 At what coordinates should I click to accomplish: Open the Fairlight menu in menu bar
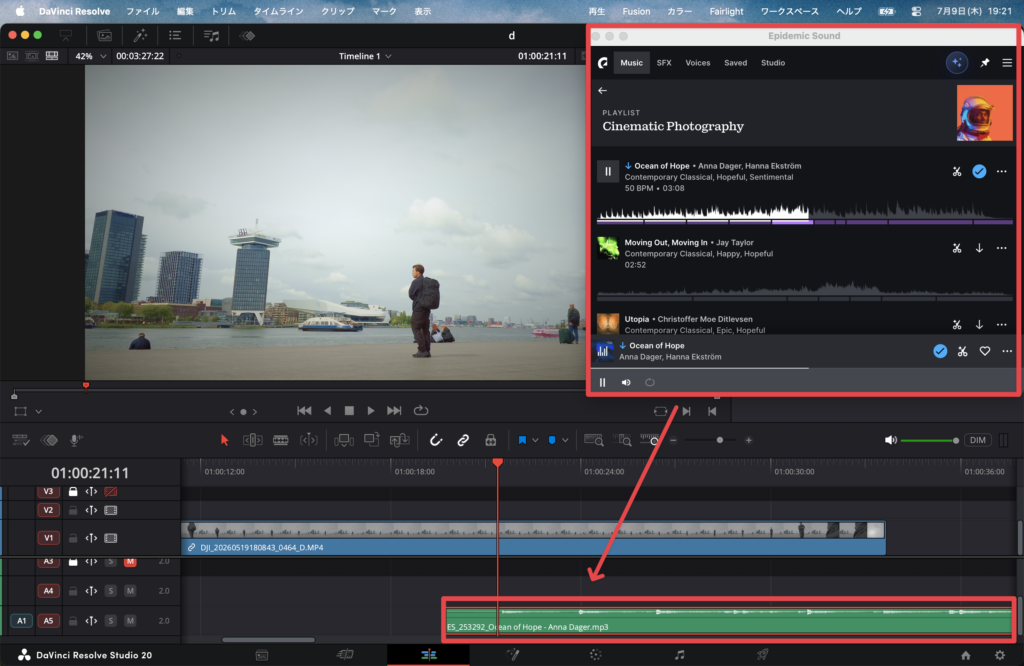(726, 11)
